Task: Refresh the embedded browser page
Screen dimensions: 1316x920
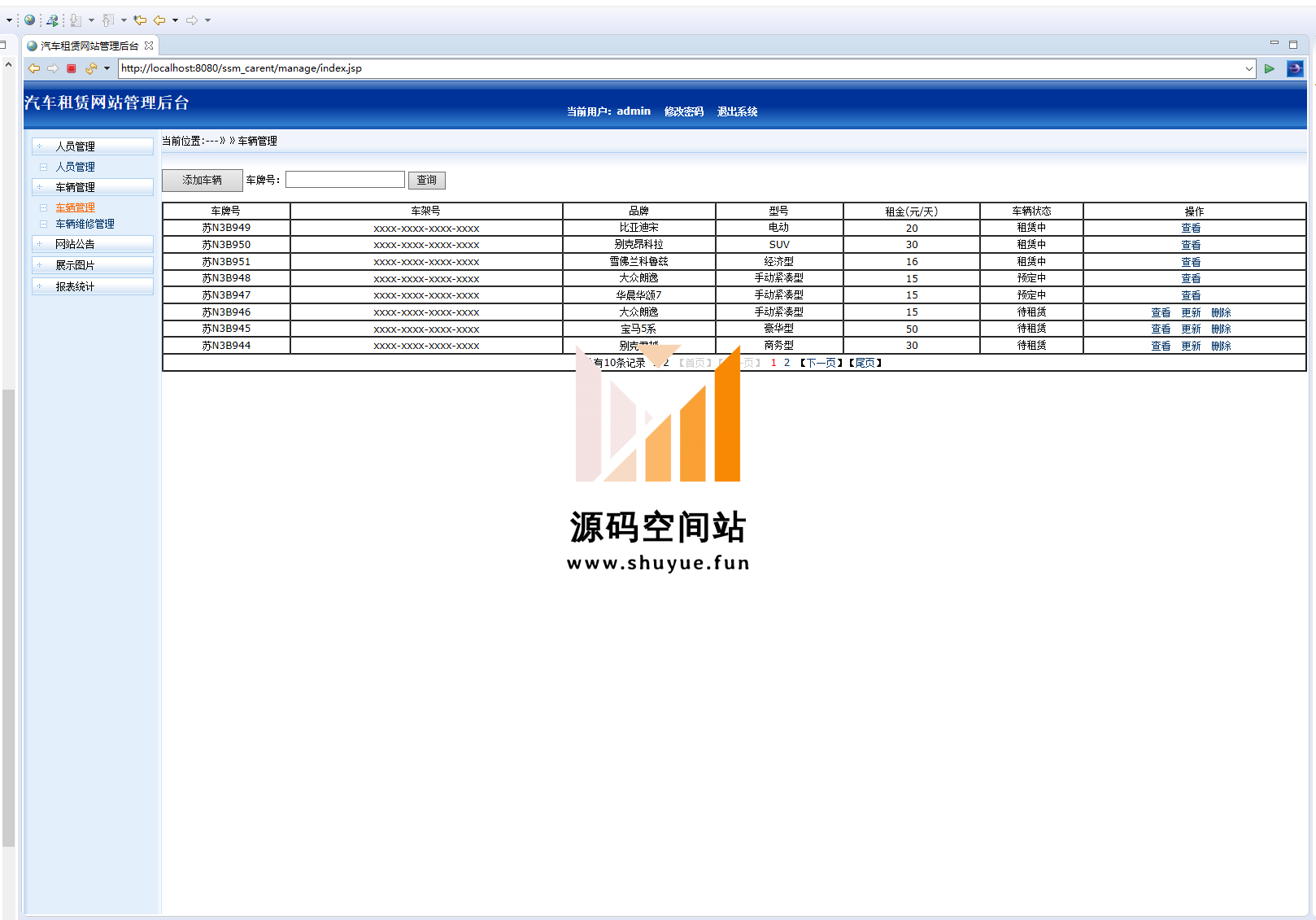Action: pyautogui.click(x=91, y=68)
